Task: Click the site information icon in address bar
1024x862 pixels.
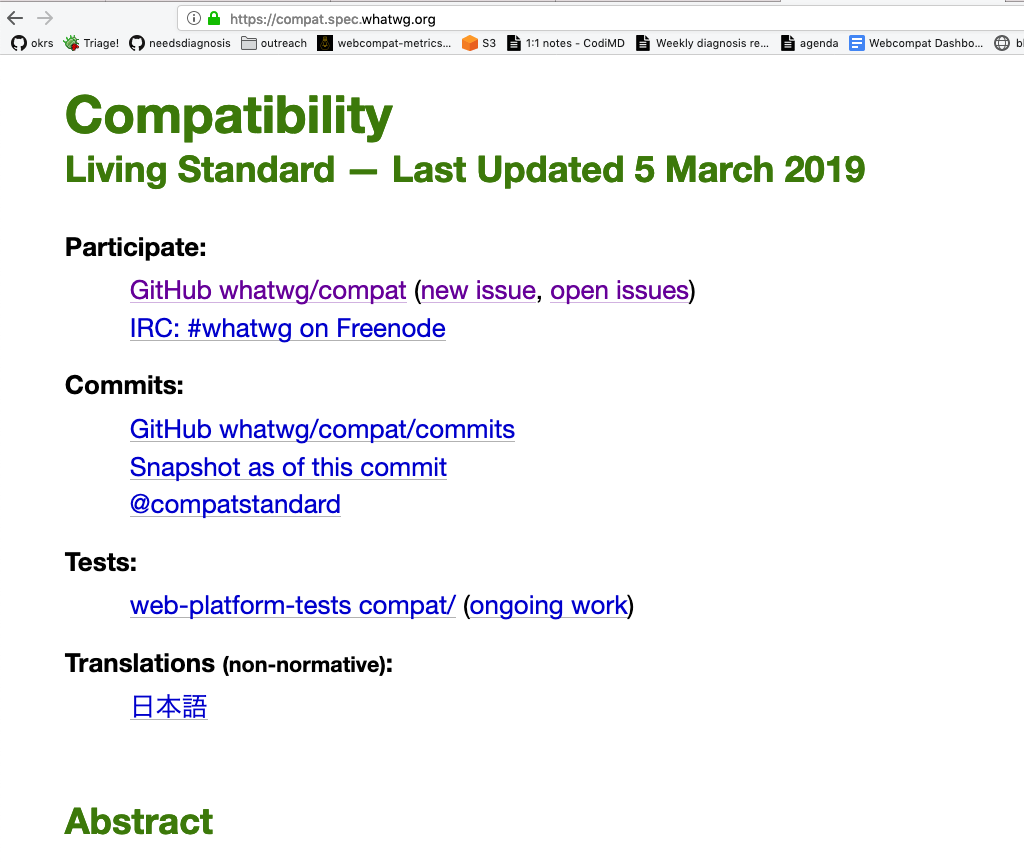Action: (x=194, y=18)
